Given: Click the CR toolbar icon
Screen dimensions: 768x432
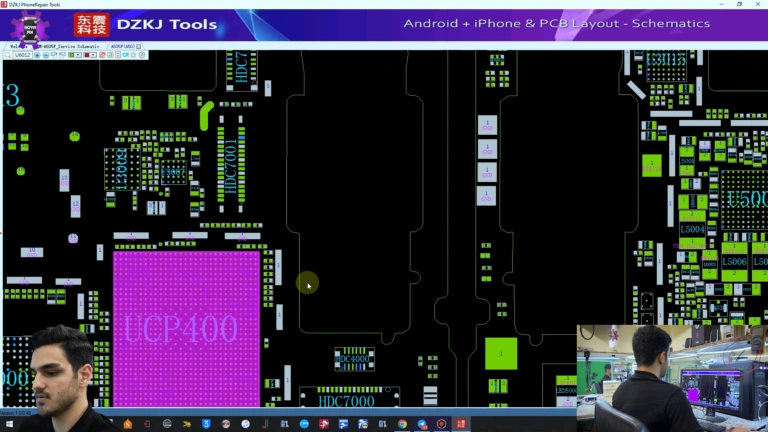Looking at the screenshot, I should (x=126, y=55).
